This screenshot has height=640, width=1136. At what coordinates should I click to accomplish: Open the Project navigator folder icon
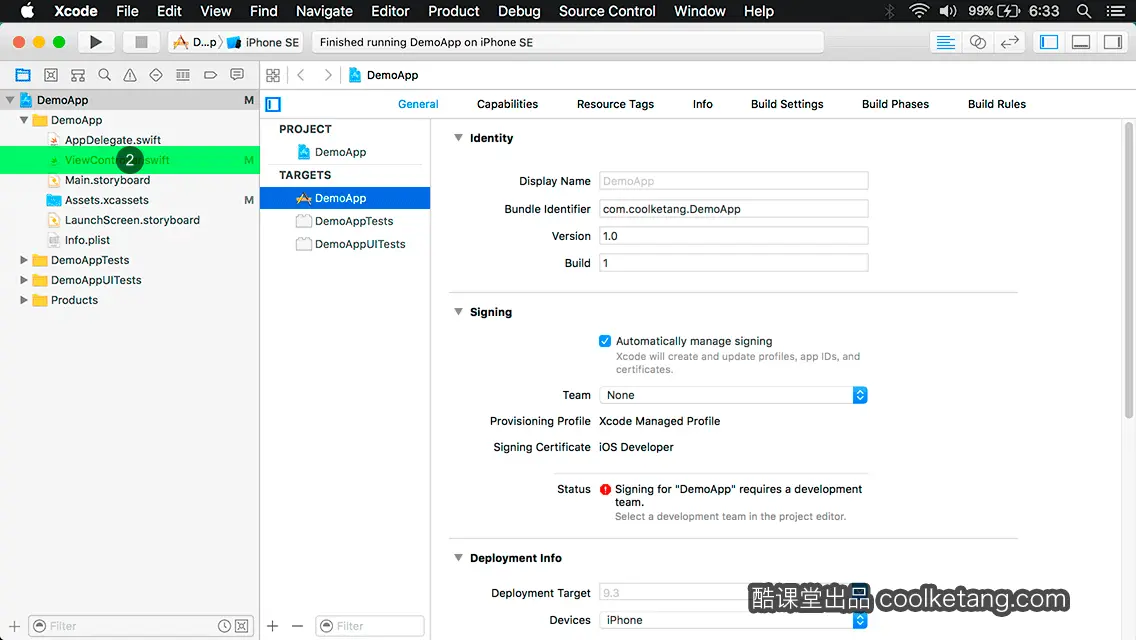[x=23, y=75]
